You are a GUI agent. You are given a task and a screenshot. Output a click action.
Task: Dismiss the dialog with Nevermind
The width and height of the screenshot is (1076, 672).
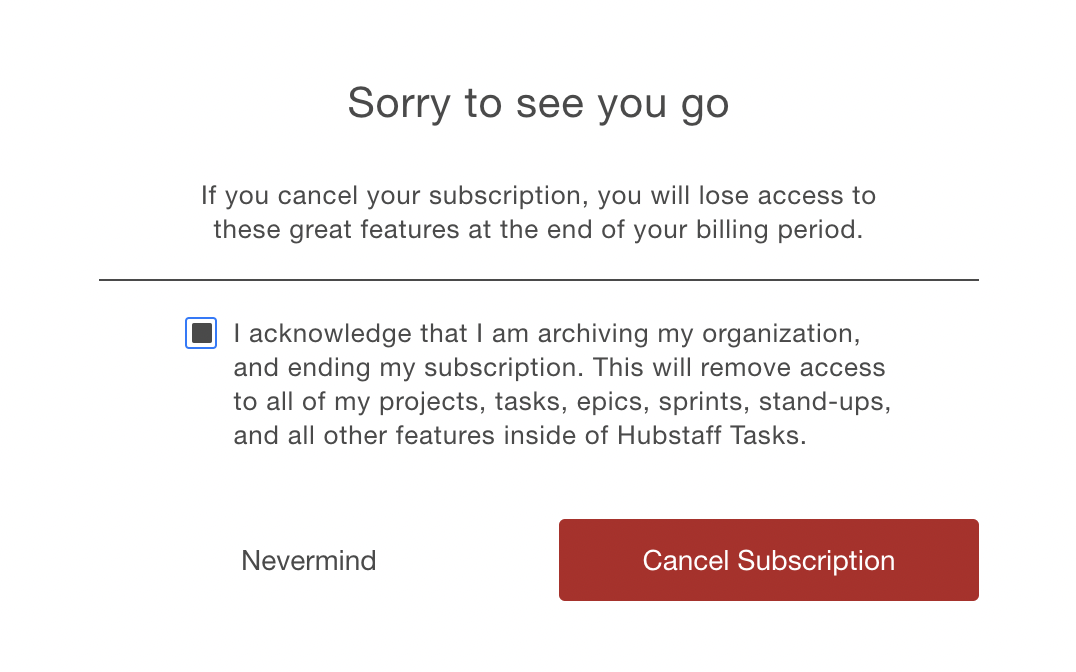tap(309, 561)
